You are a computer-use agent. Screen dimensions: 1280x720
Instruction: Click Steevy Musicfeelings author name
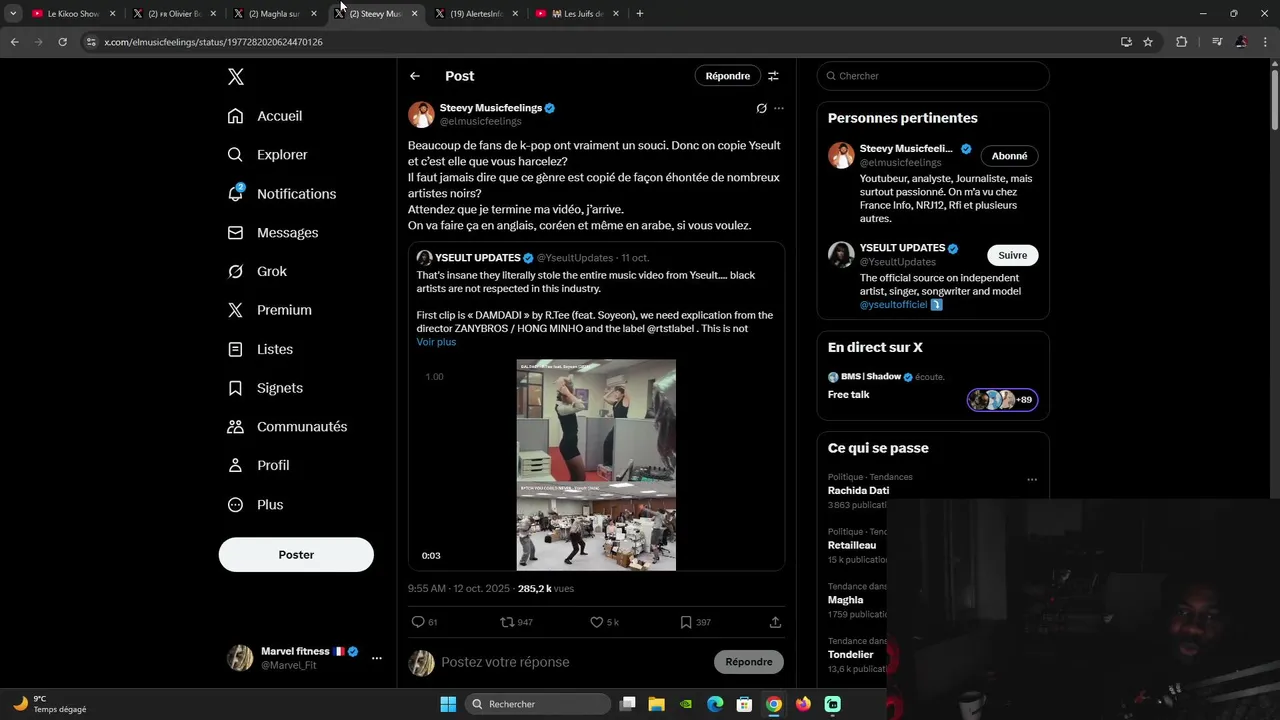point(490,108)
